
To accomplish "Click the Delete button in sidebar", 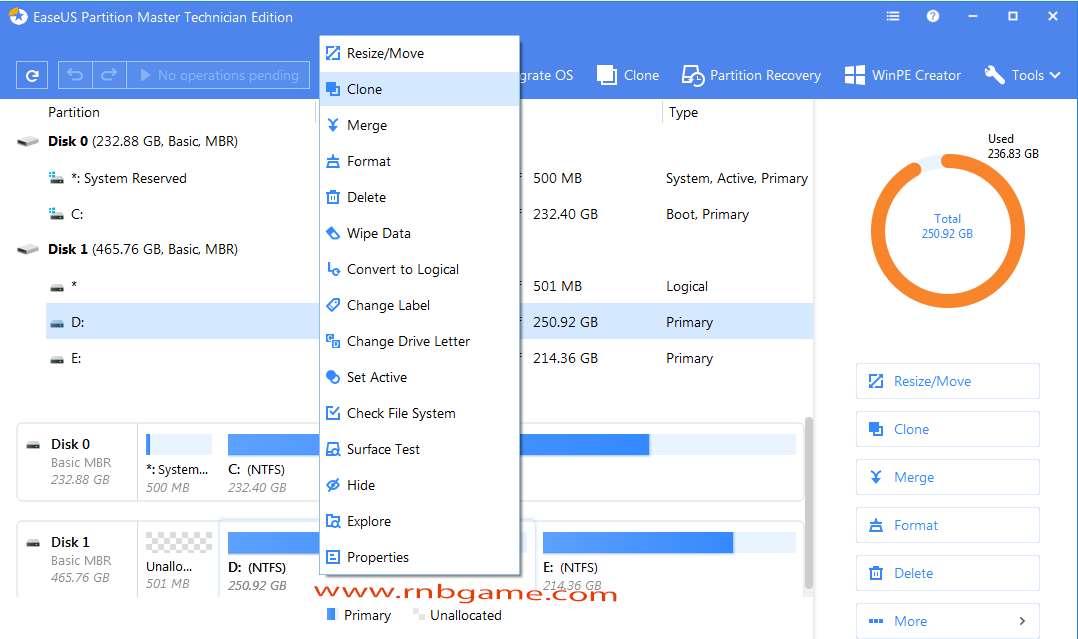I will coord(947,573).
